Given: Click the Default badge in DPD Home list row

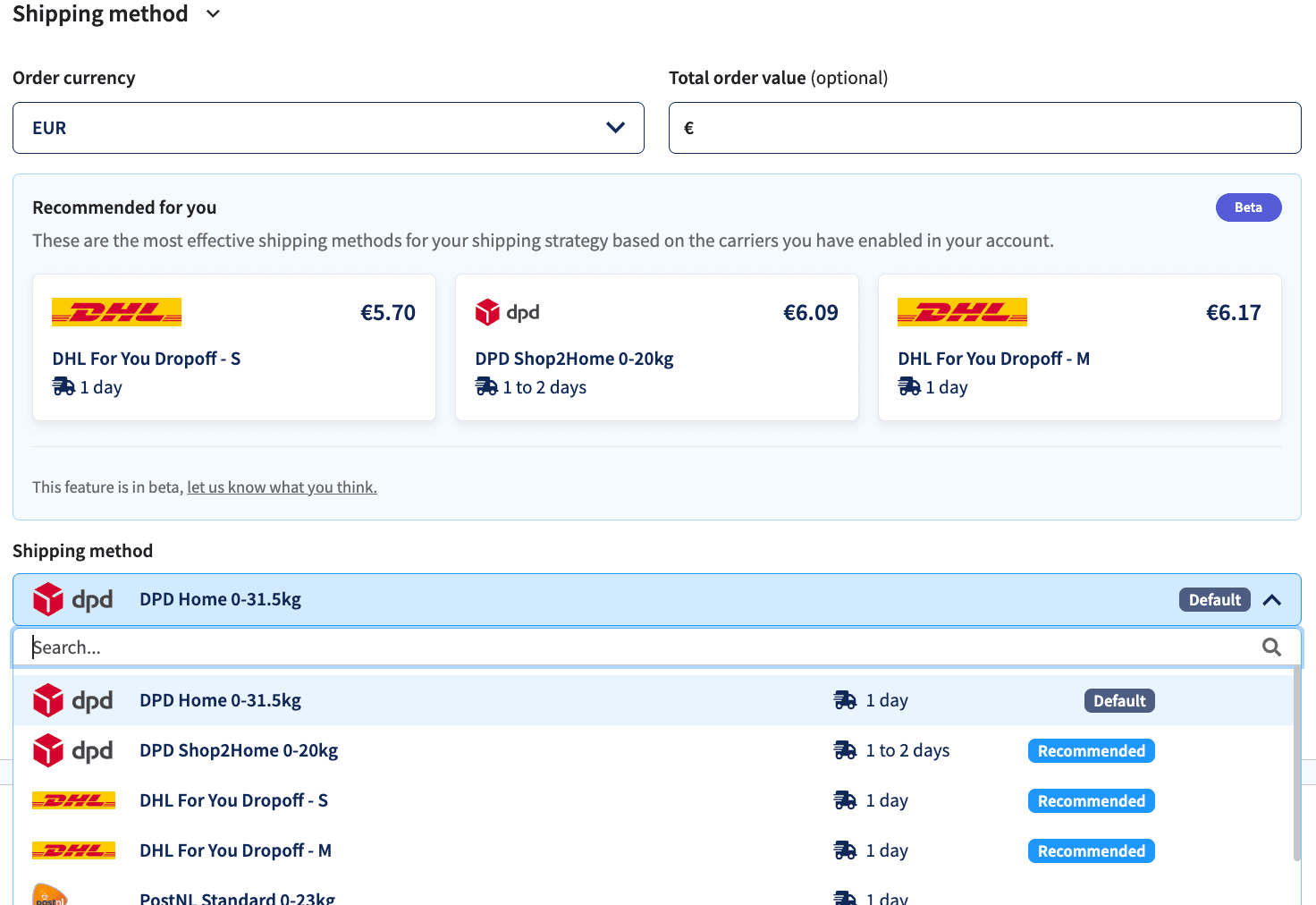Looking at the screenshot, I should [x=1119, y=700].
